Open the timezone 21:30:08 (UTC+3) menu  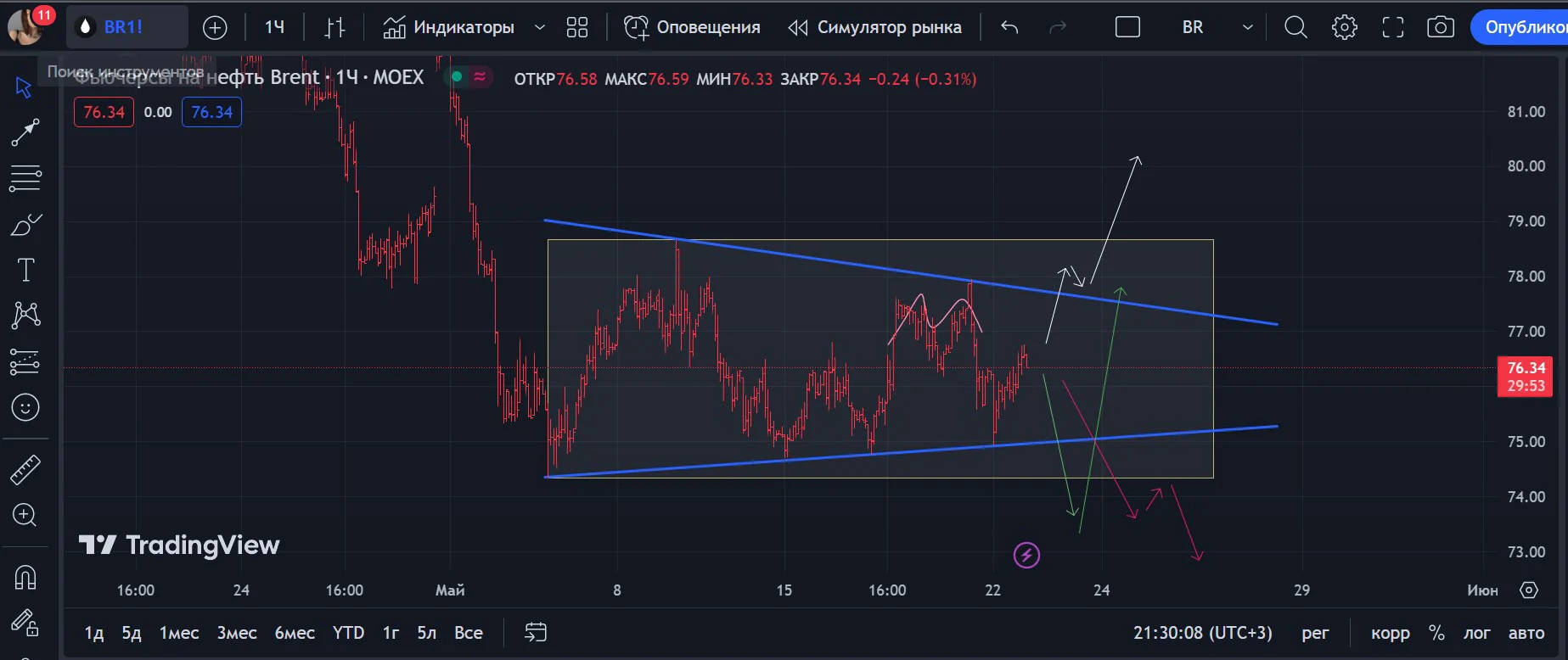pos(1203,633)
